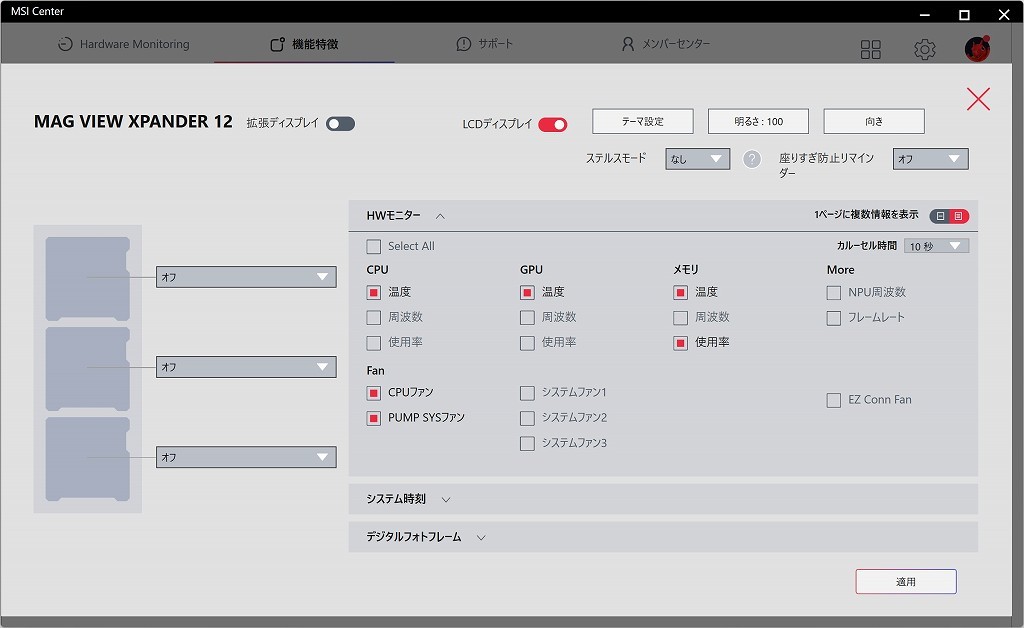Switch to 機能特徴 tab
Screen dimensions: 1024x628
point(304,44)
